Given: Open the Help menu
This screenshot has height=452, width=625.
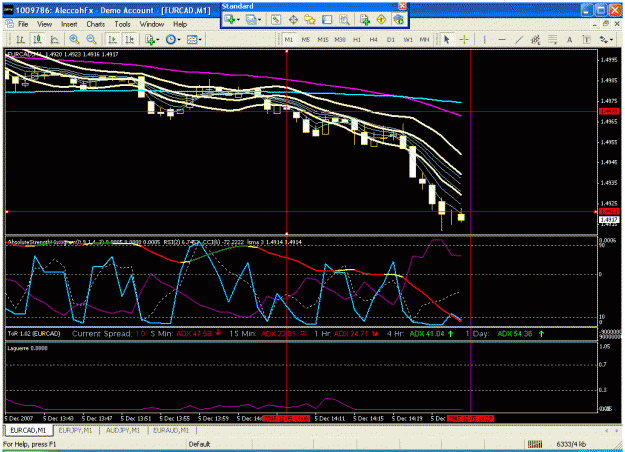Looking at the screenshot, I should [180, 24].
